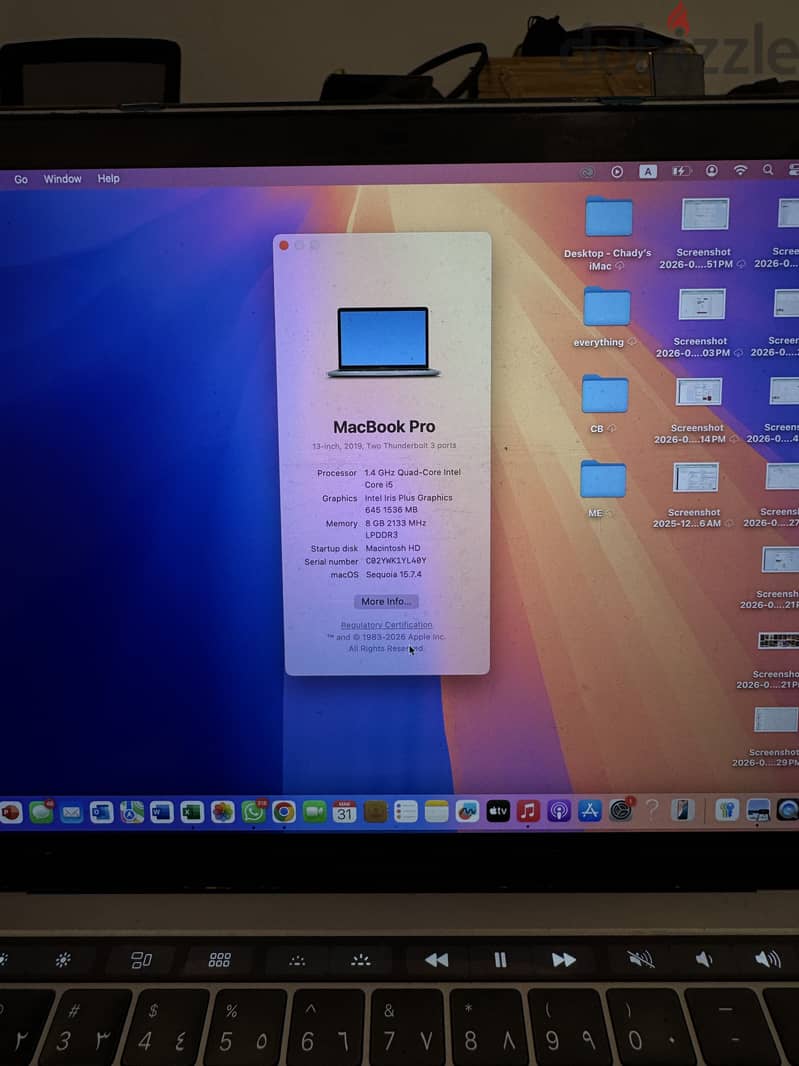Click the MacBook Pro image in About window

coord(384,342)
